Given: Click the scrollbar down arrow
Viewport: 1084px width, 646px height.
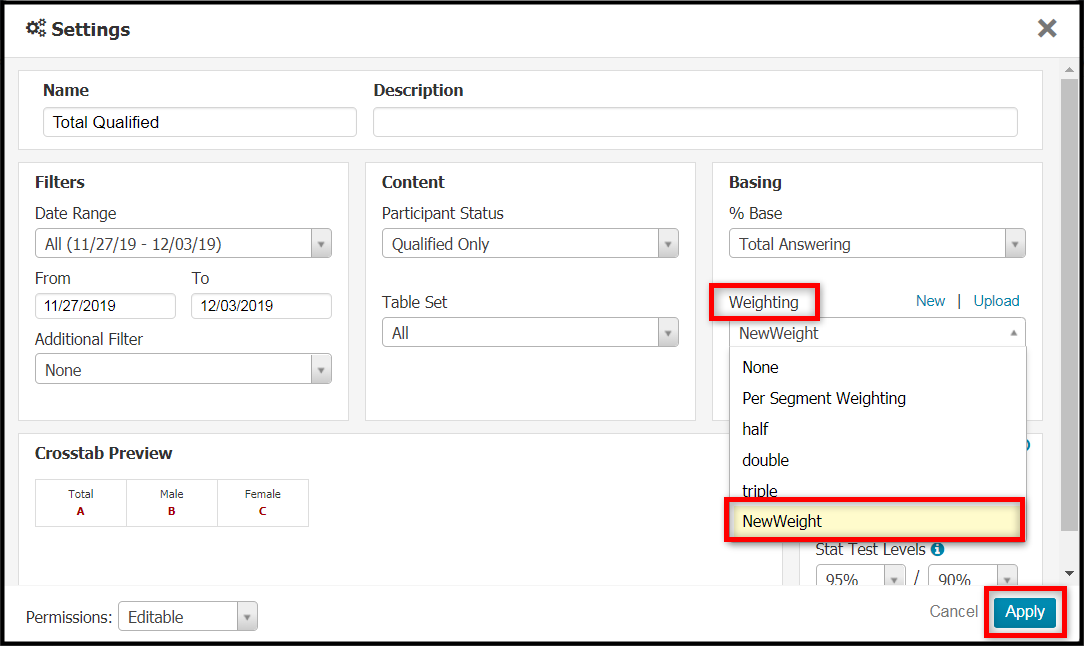Looking at the screenshot, I should coord(1069,573).
